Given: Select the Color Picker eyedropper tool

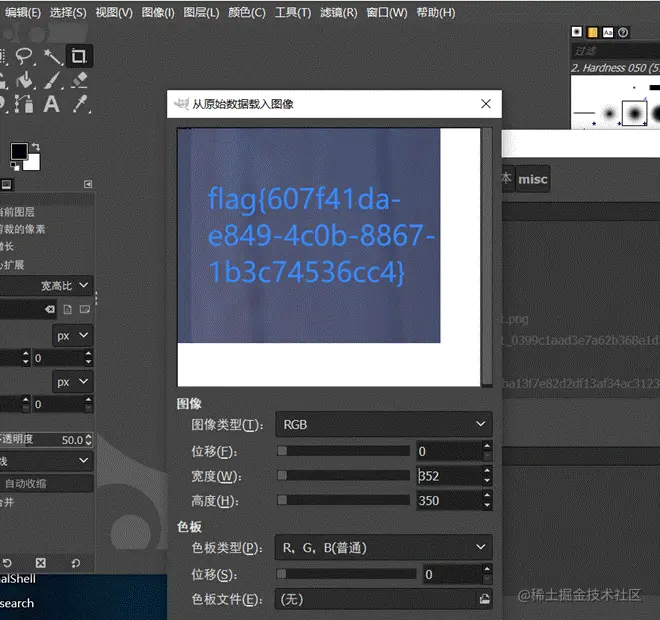Looking at the screenshot, I should point(80,104).
